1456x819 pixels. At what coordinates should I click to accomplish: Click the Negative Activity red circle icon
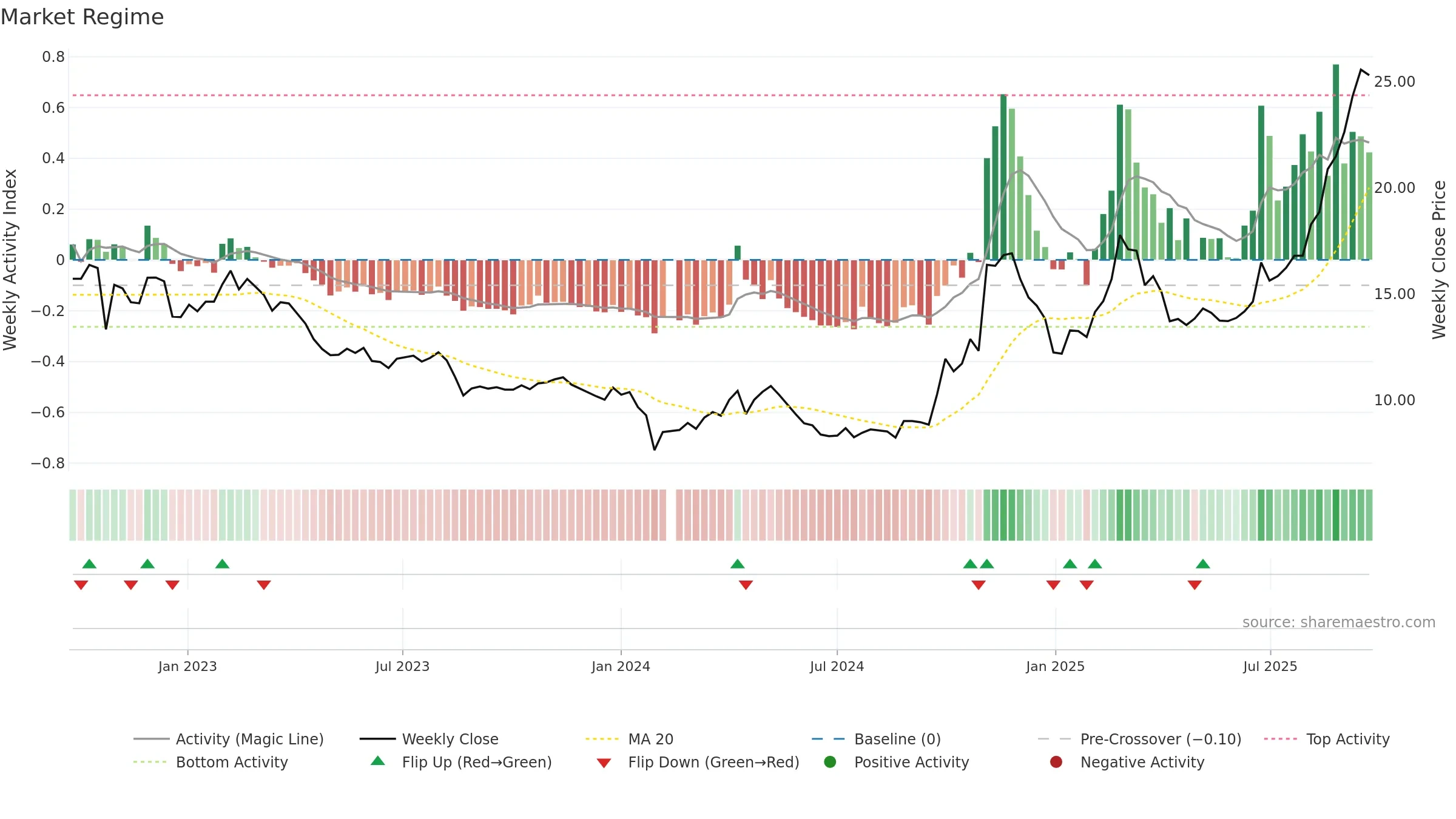click(1056, 761)
